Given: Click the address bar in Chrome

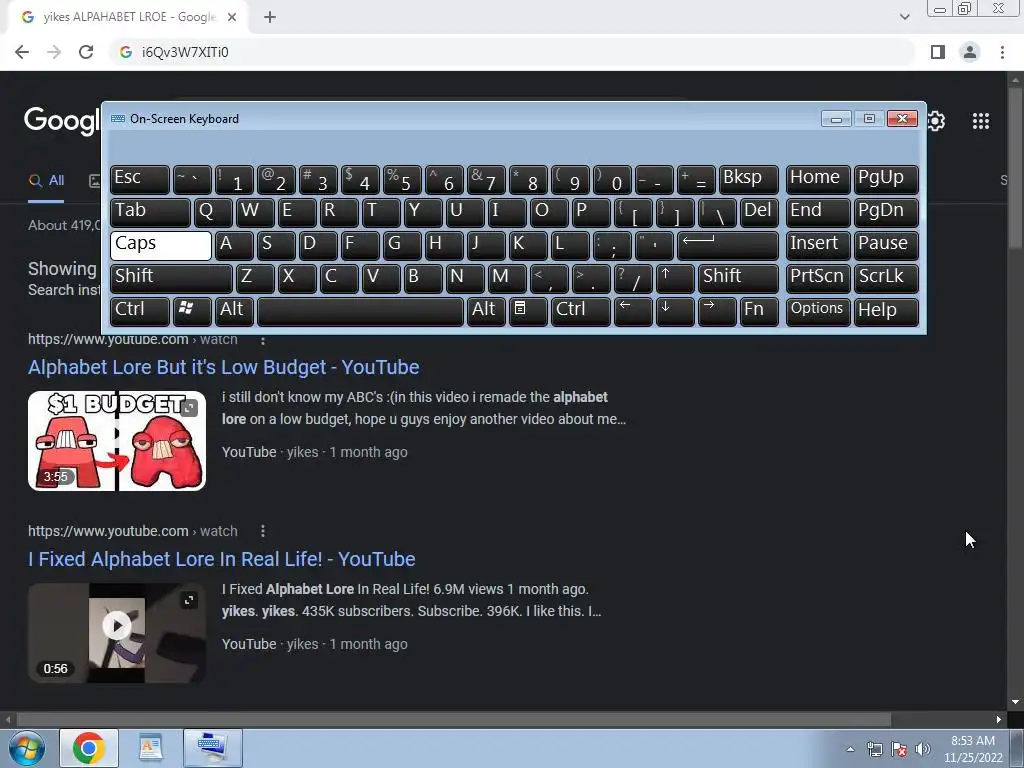Looking at the screenshot, I should 513,52.
